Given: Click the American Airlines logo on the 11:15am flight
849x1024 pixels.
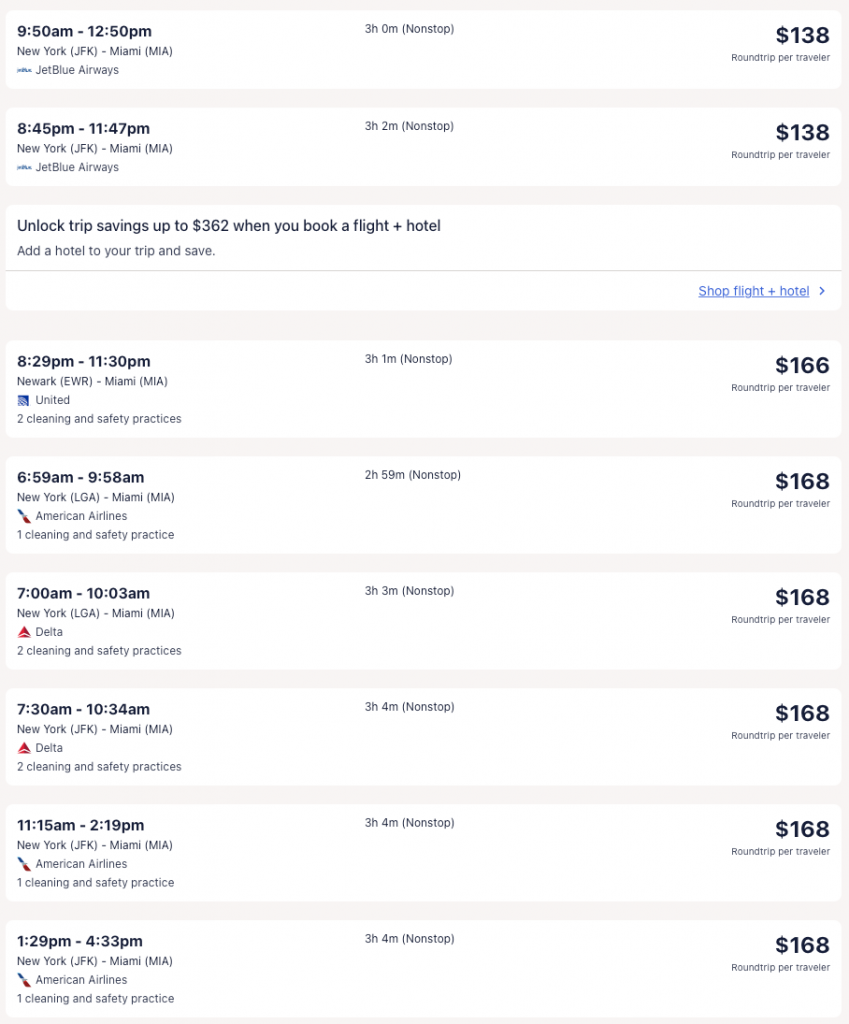Looking at the screenshot, I should [x=22, y=864].
